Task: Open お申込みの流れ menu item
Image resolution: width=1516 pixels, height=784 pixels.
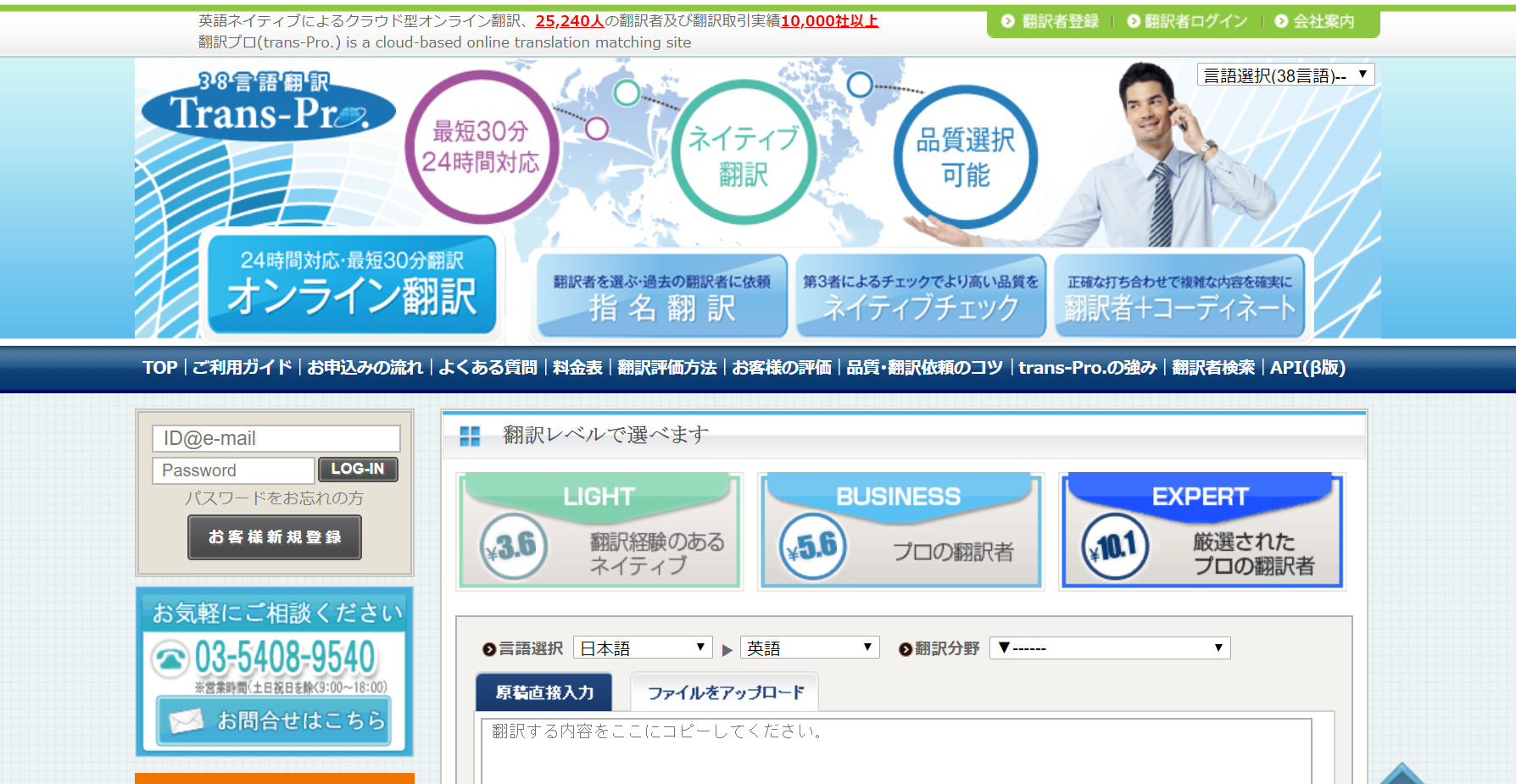Action: click(x=365, y=367)
